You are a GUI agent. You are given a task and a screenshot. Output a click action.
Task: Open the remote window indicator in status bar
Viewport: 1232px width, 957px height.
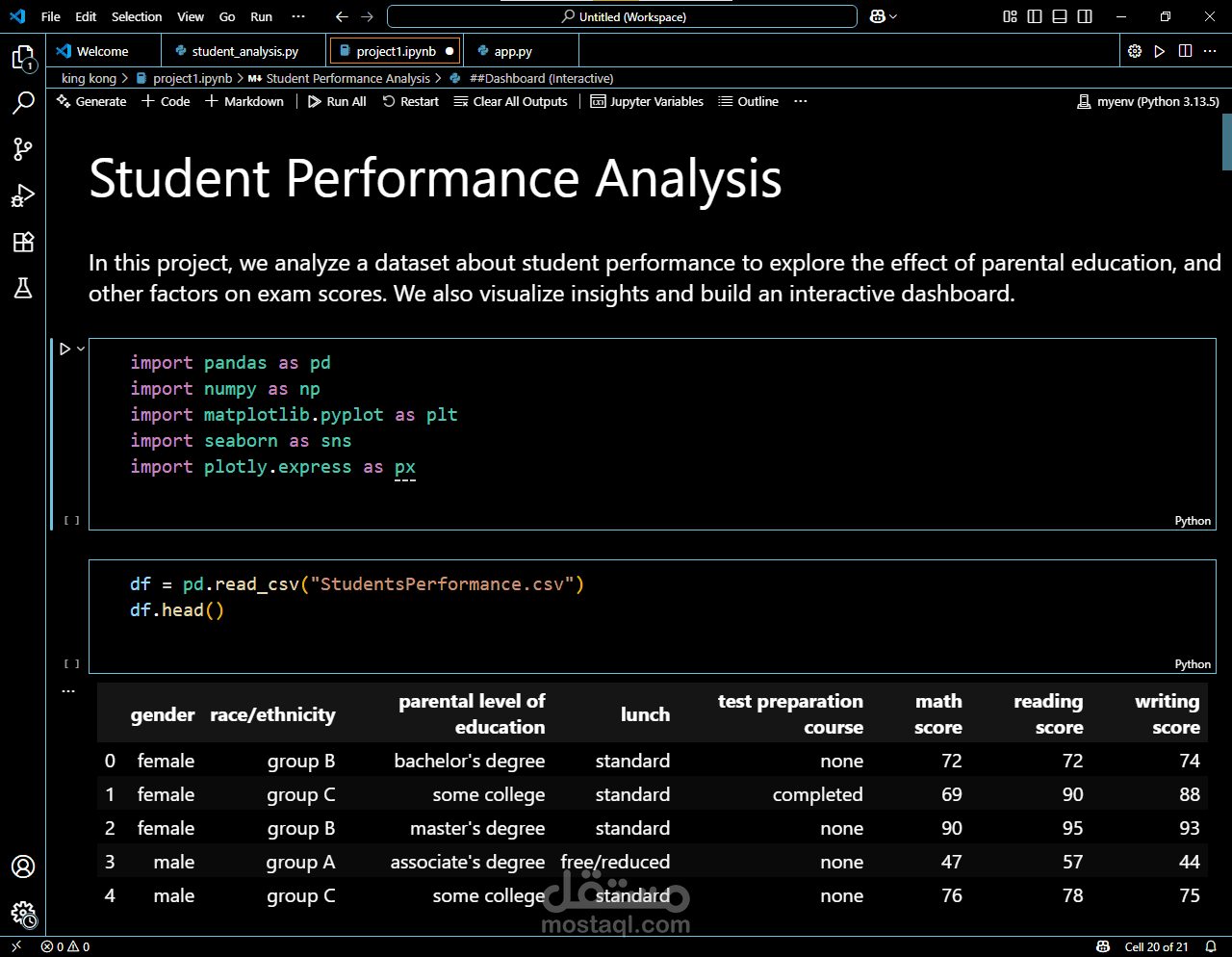tap(16, 946)
